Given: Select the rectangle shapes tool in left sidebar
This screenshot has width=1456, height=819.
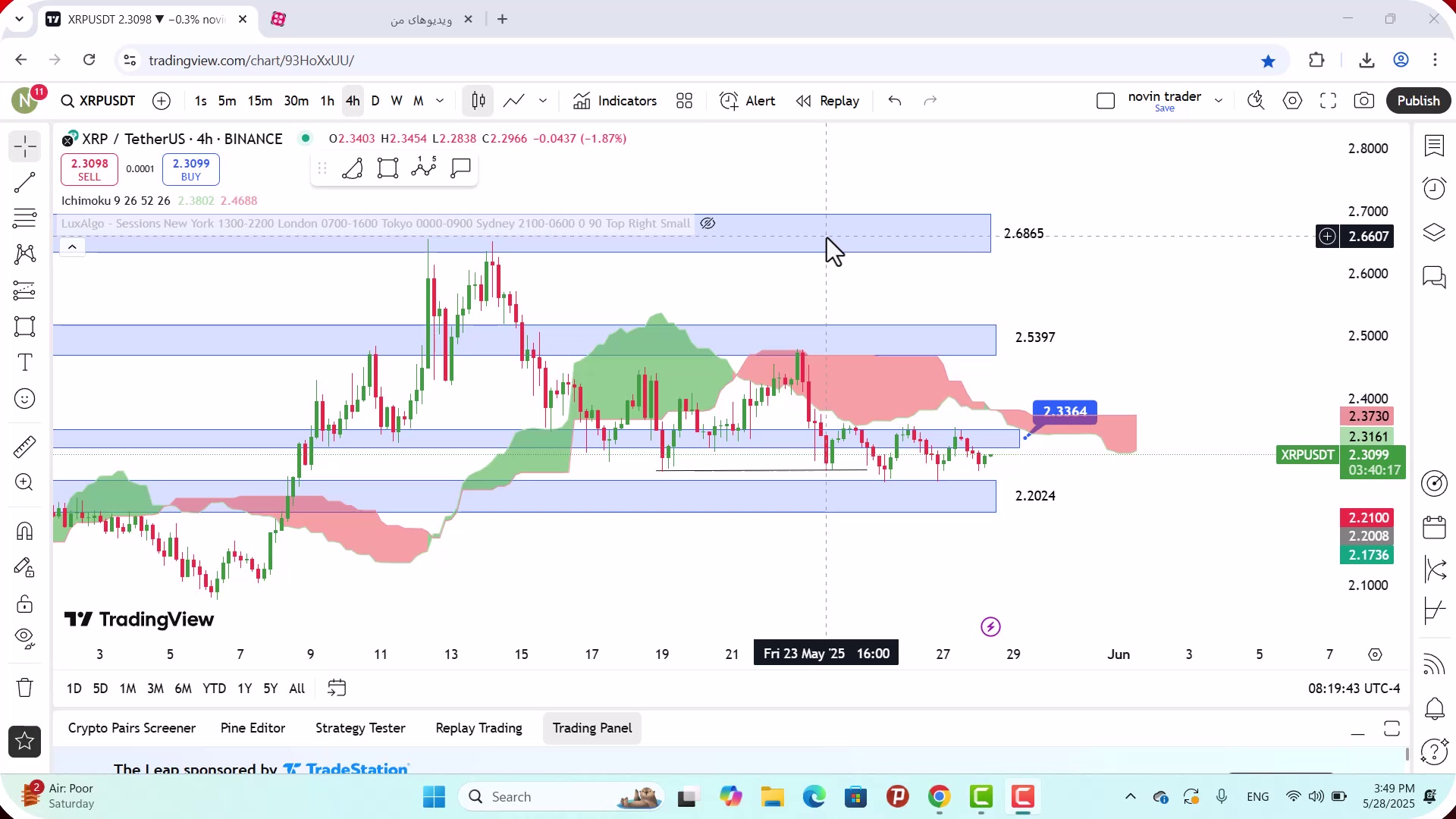Looking at the screenshot, I should [24, 327].
